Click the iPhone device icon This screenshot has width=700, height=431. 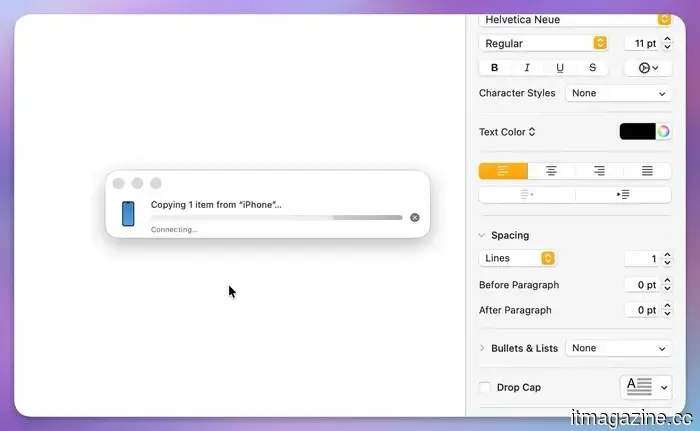click(x=128, y=214)
